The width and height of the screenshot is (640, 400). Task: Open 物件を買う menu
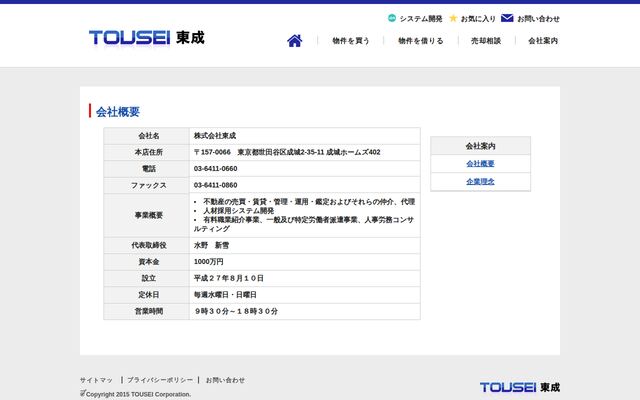[351, 41]
